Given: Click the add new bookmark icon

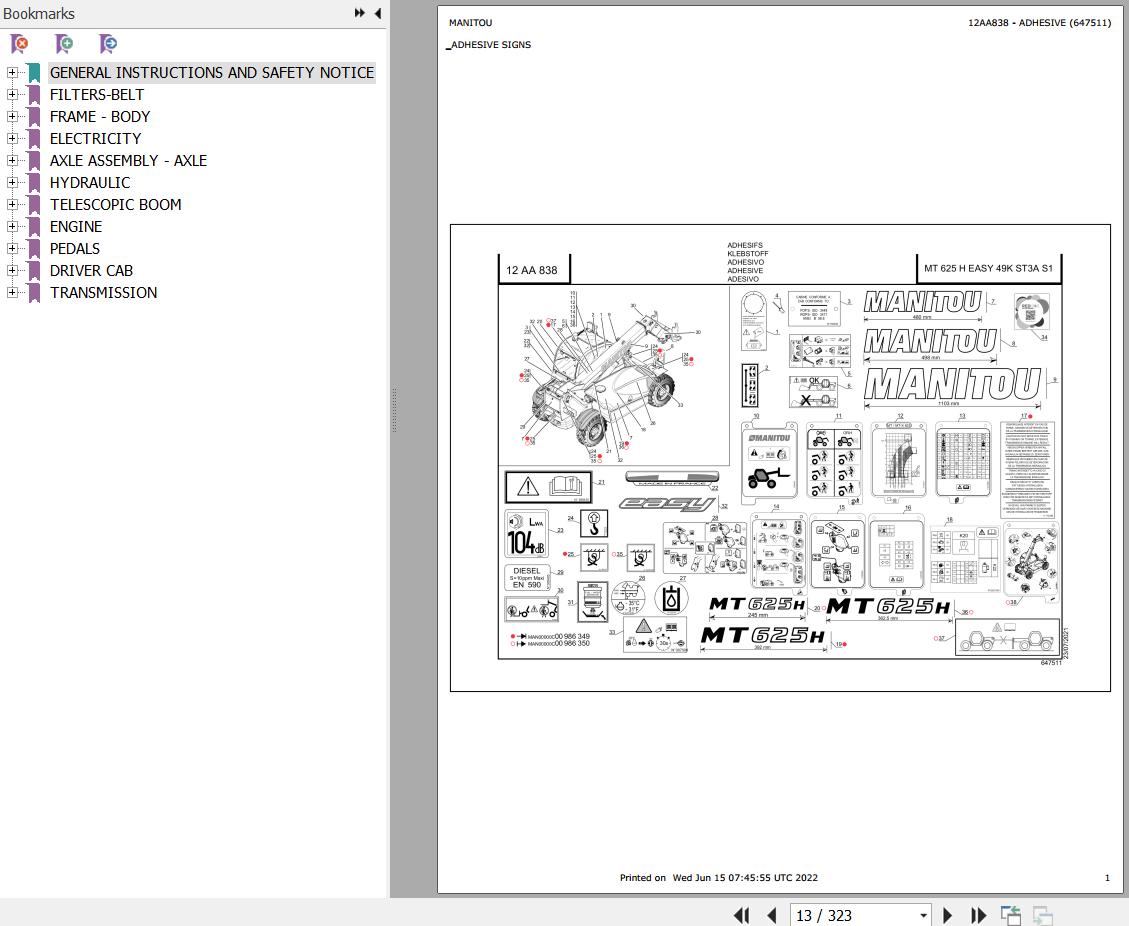Looking at the screenshot, I should pyautogui.click(x=64, y=44).
